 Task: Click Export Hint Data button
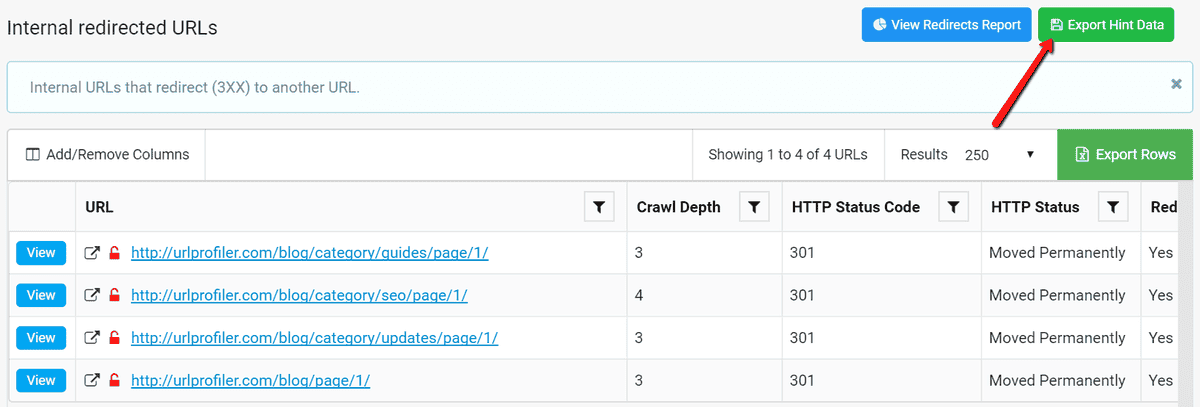point(1106,25)
